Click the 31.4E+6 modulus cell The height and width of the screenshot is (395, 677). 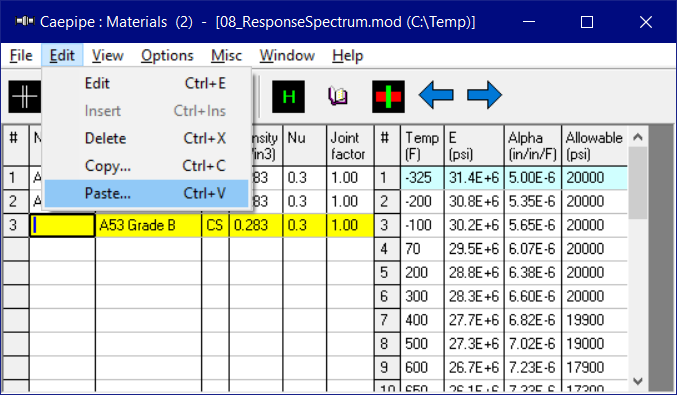point(474,177)
